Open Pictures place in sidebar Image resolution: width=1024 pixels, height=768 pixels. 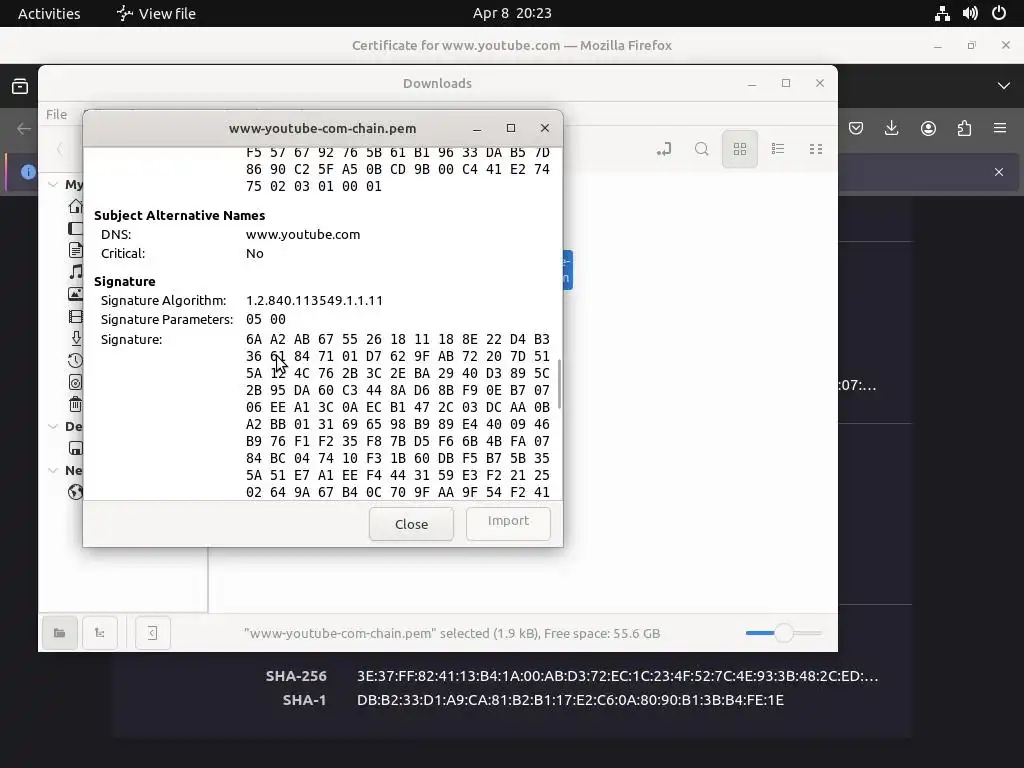76,294
